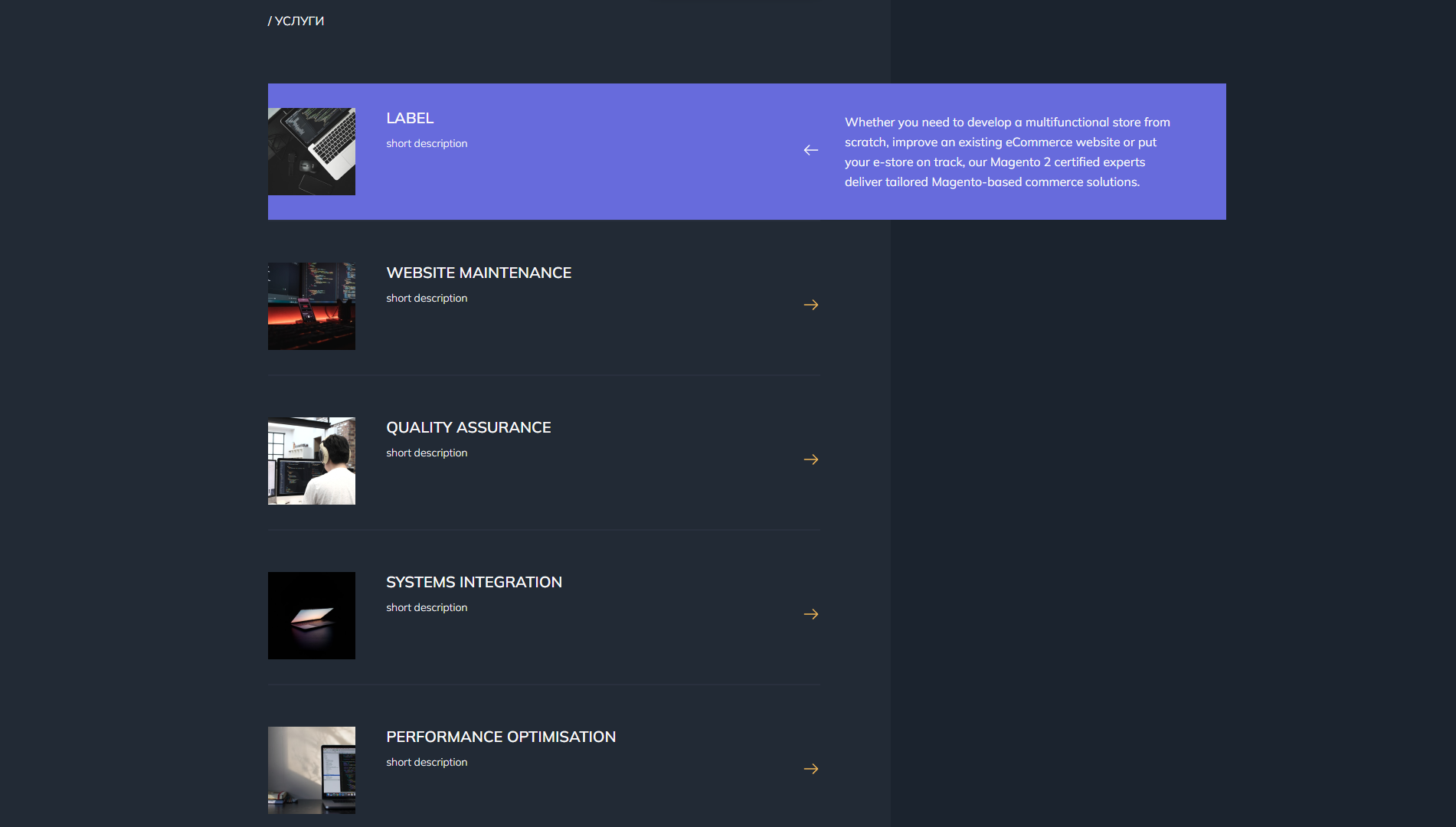
Task: Click the Magento experts paragraph text
Action: (x=1007, y=152)
